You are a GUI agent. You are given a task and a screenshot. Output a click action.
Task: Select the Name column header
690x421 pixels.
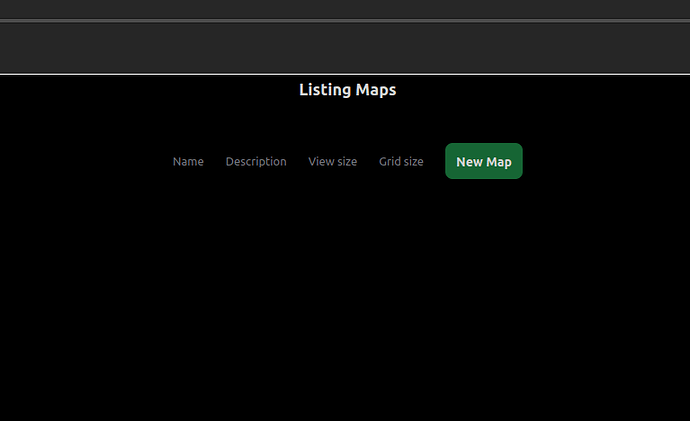click(x=188, y=161)
